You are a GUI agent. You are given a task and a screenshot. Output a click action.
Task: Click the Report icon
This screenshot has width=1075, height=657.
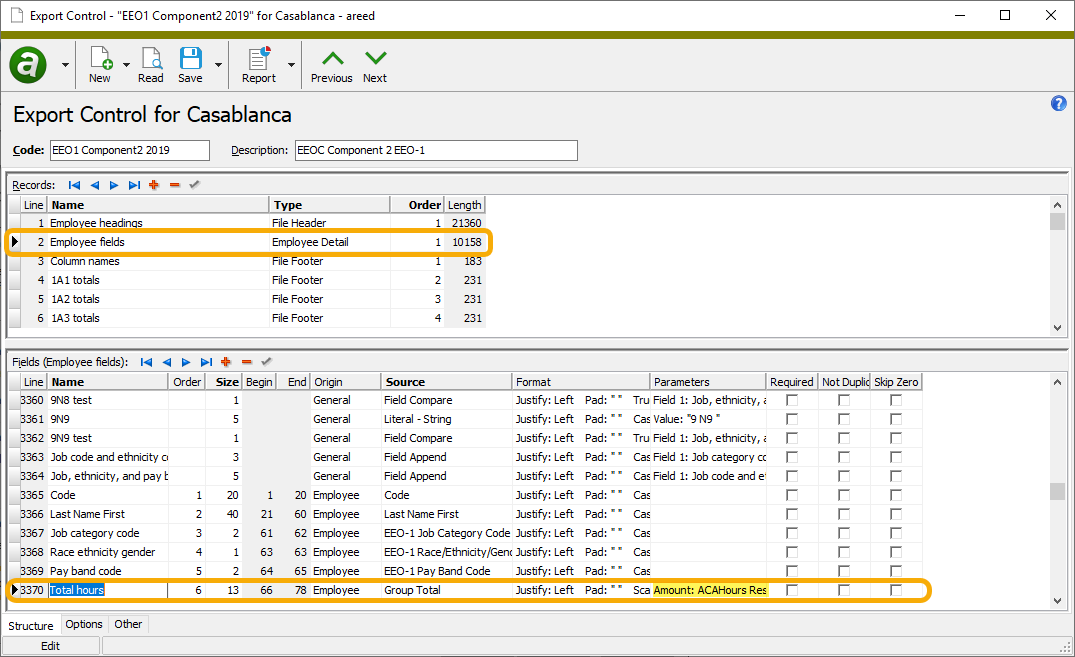258,63
